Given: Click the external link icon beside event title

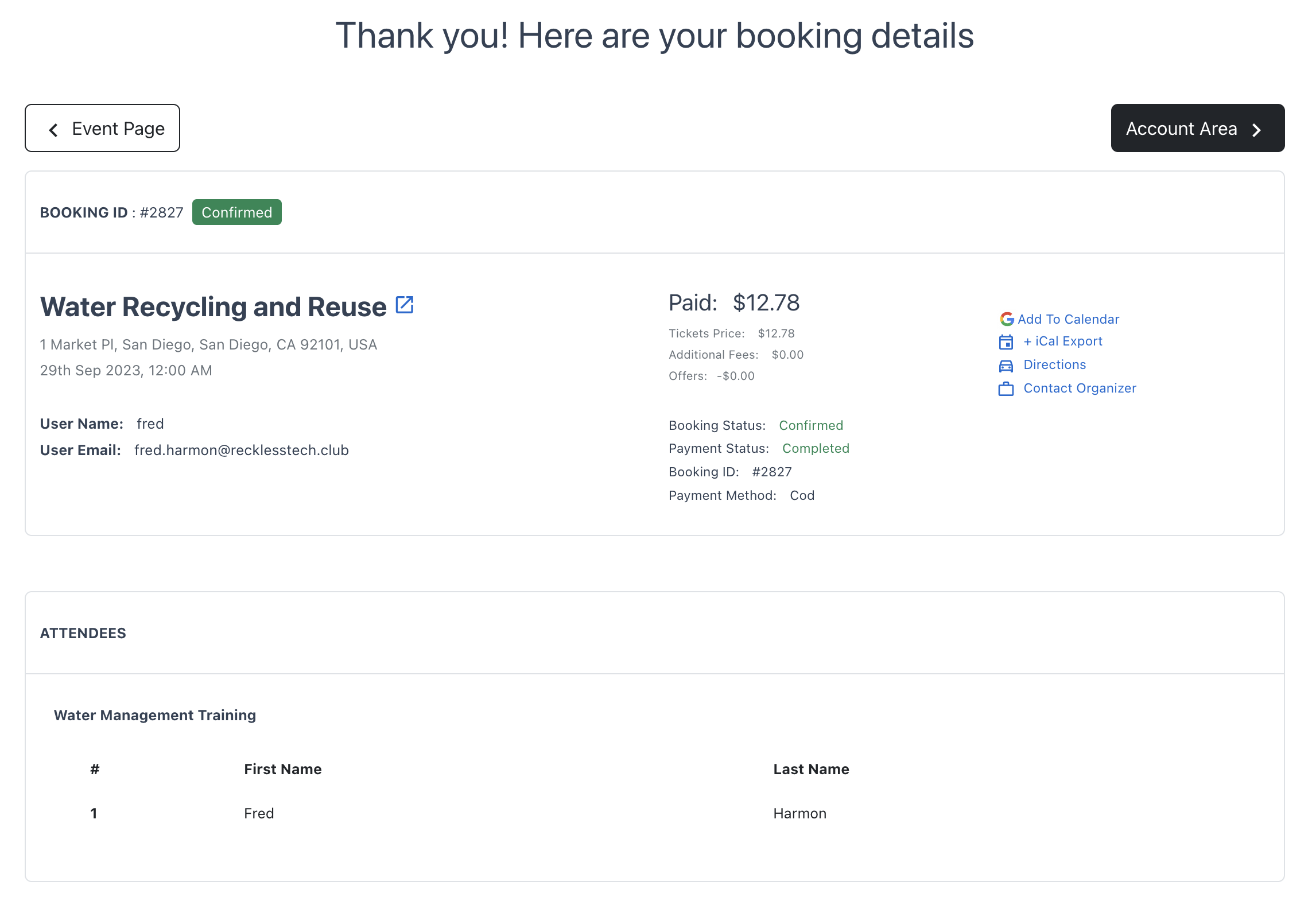Looking at the screenshot, I should [x=404, y=305].
